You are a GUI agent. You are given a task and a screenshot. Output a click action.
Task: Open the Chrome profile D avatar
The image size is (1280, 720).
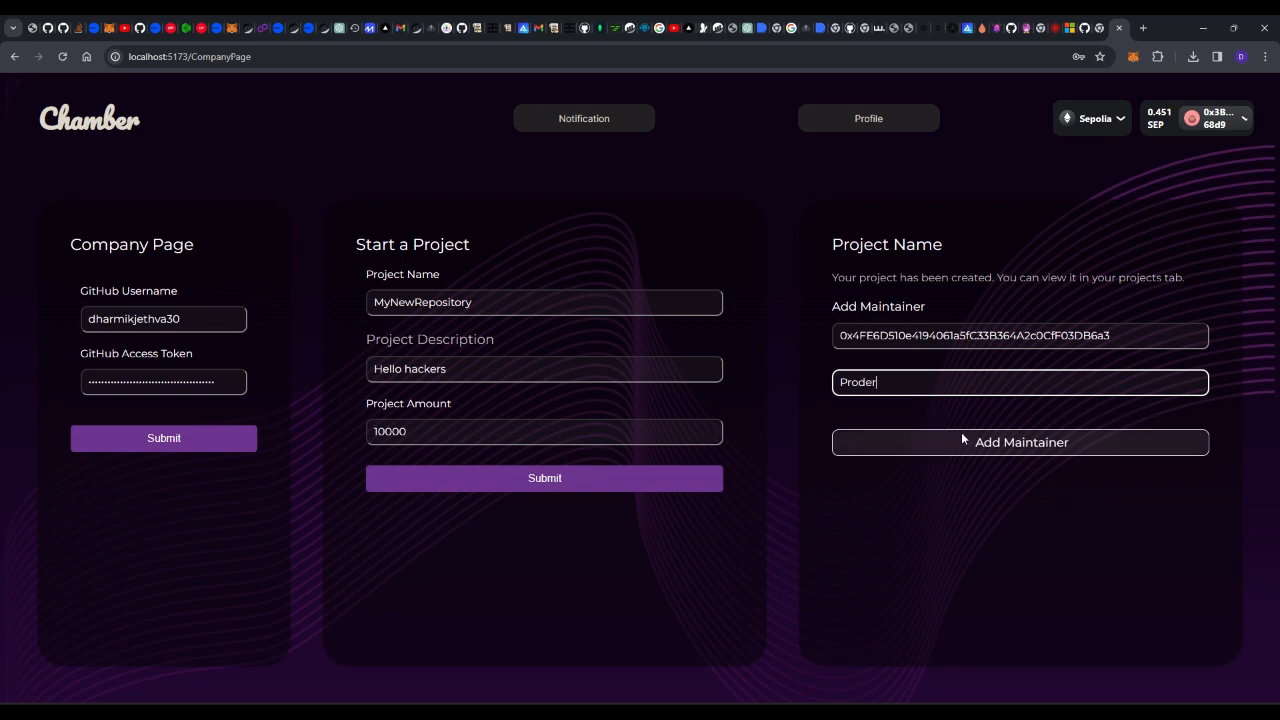pos(1241,57)
